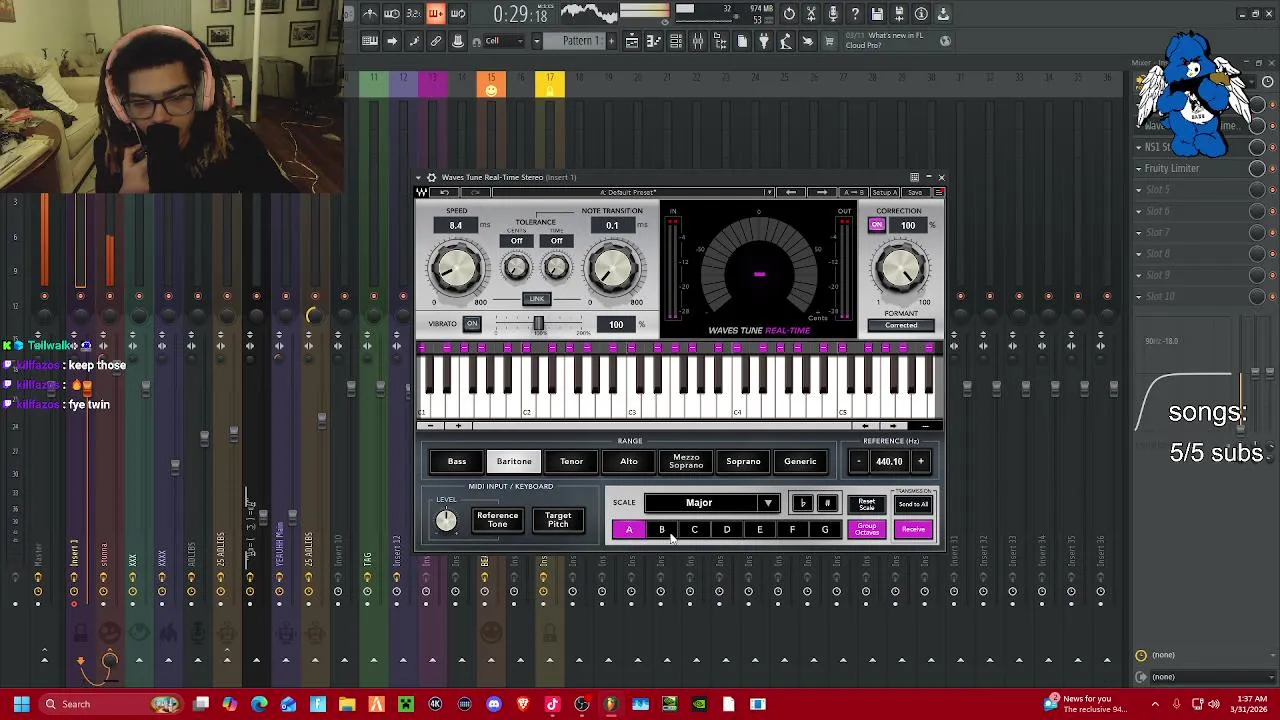Image resolution: width=1280 pixels, height=720 pixels.
Task: Toggle note G in the scale
Action: click(x=825, y=529)
